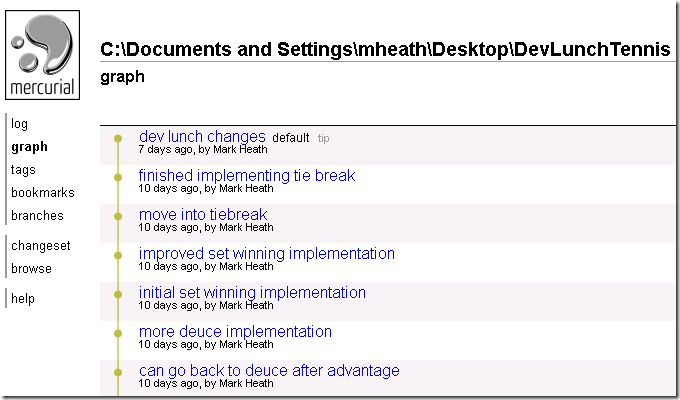Open the log view
The width and height of the screenshot is (680, 400).
coord(20,124)
